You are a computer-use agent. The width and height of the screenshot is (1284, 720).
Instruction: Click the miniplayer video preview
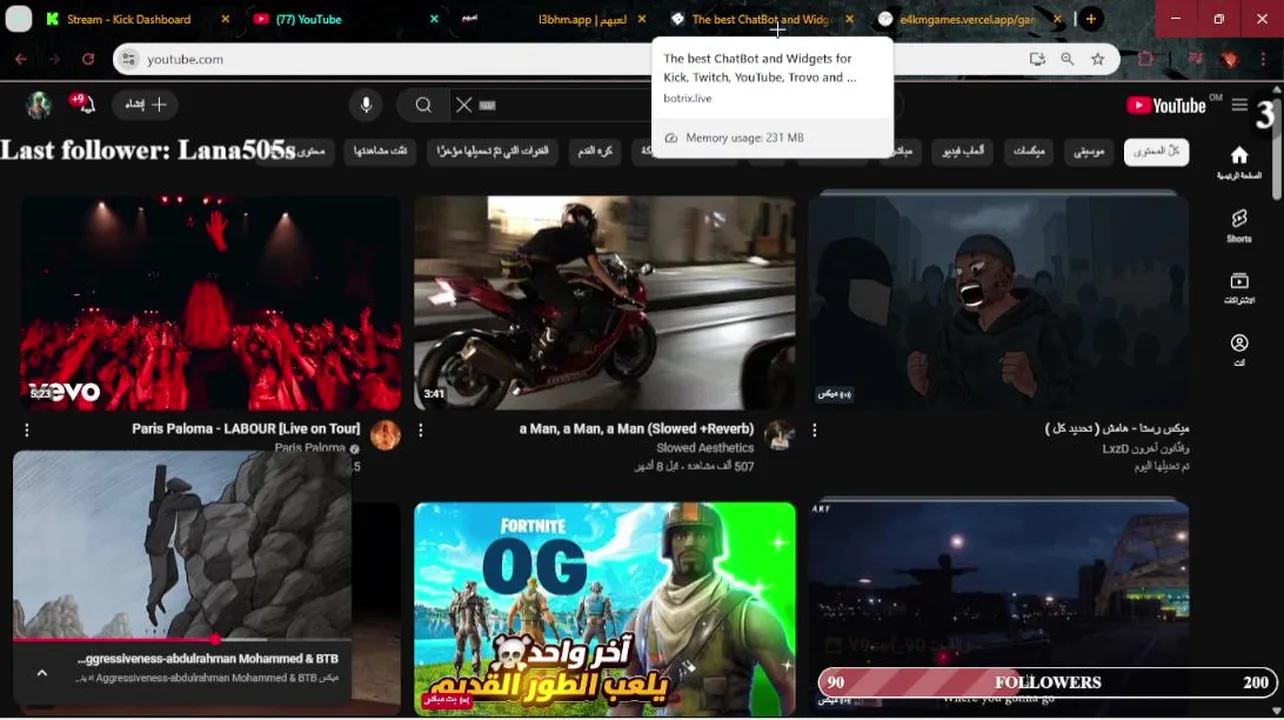click(182, 545)
